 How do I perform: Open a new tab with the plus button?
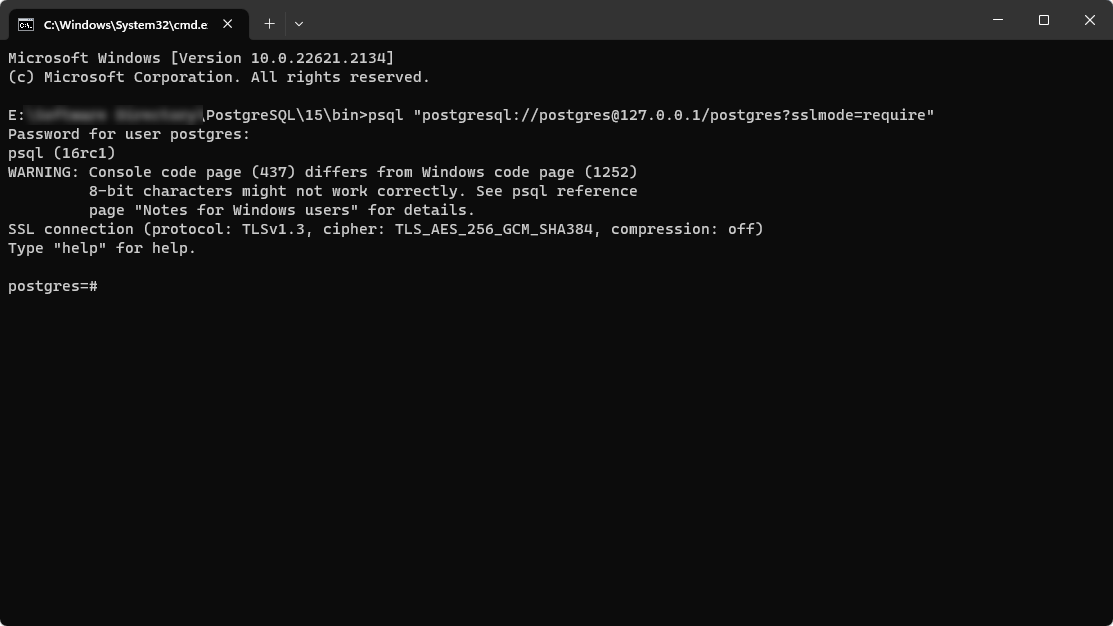tap(268, 23)
